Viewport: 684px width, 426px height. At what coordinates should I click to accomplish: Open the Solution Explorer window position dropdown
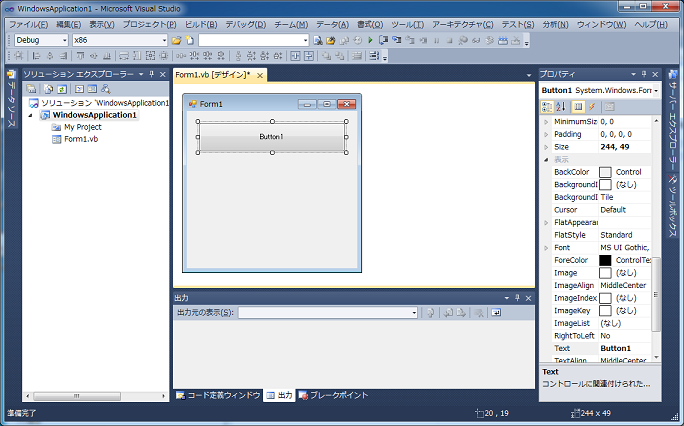(141, 75)
